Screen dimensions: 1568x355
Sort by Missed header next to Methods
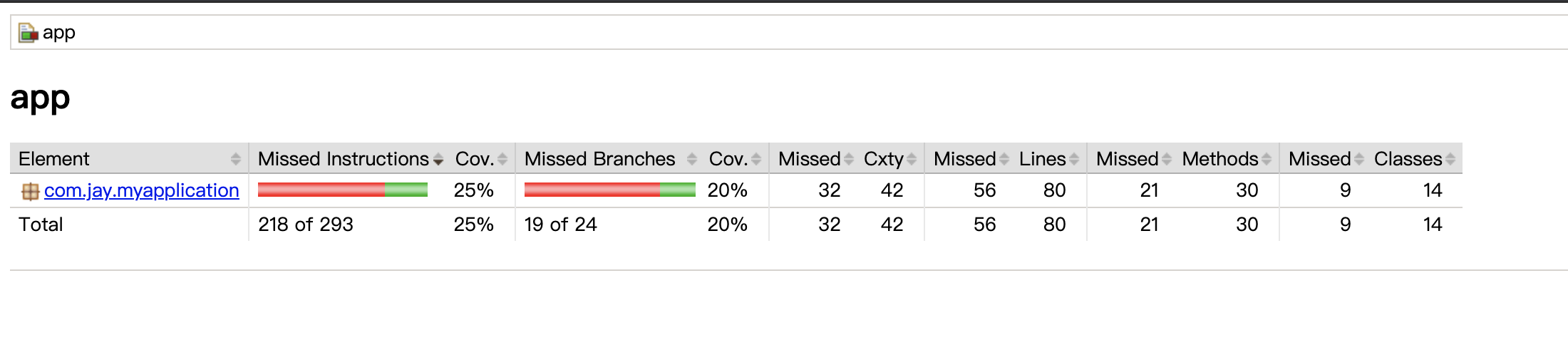[1127, 159]
